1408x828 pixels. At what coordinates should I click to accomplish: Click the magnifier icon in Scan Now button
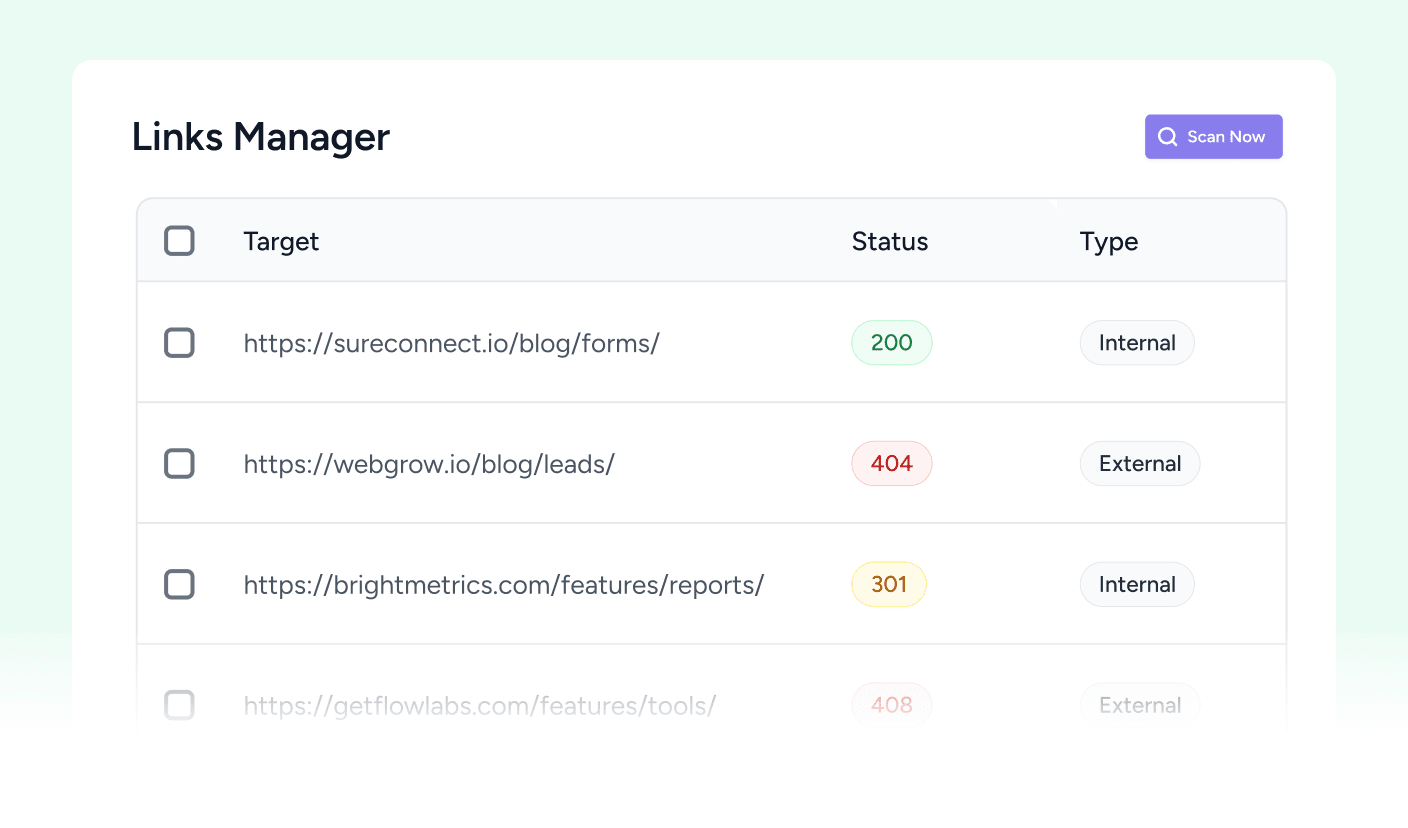[x=1167, y=136]
